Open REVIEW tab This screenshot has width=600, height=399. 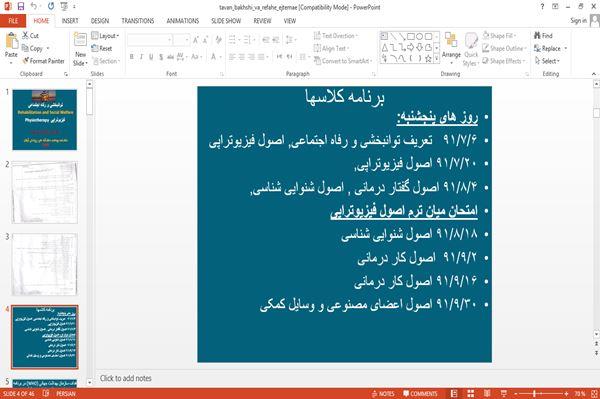click(262, 21)
